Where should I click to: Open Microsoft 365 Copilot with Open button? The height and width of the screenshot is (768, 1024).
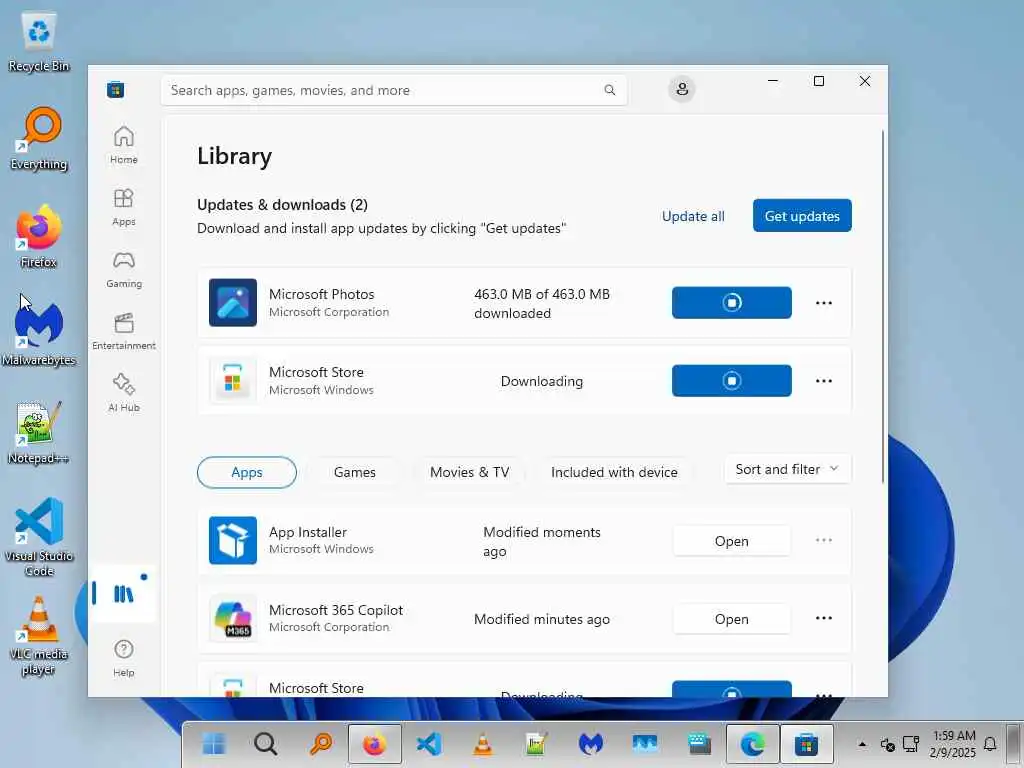coord(731,618)
